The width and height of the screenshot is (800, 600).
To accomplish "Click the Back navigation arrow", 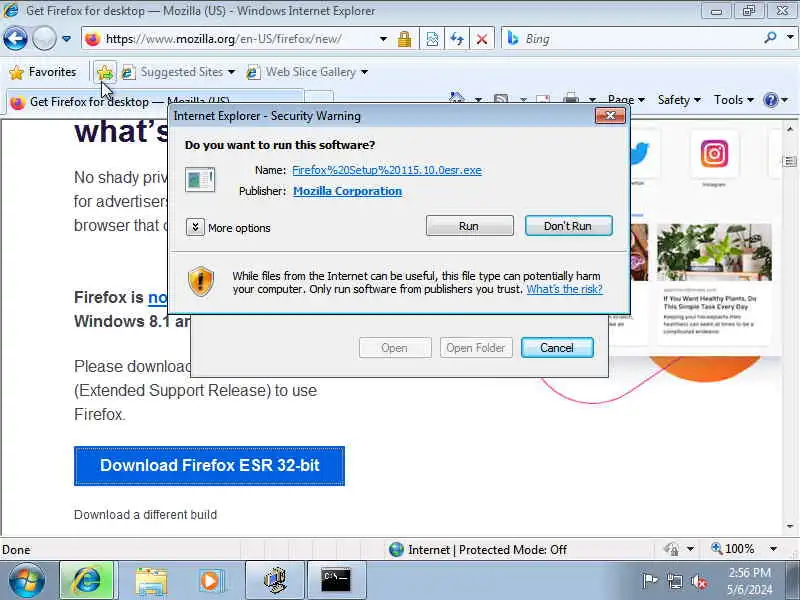I will [15, 39].
